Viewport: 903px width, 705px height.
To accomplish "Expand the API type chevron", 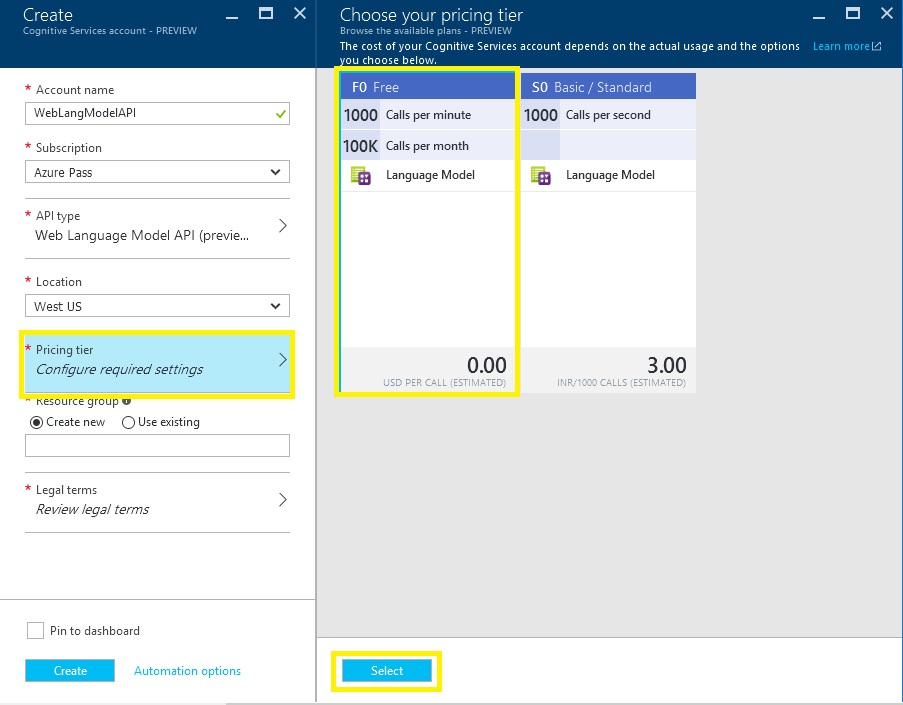I will click(283, 226).
